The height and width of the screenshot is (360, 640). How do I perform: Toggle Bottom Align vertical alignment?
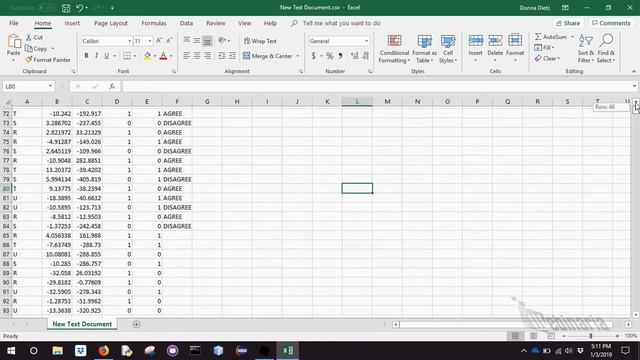[207, 40]
